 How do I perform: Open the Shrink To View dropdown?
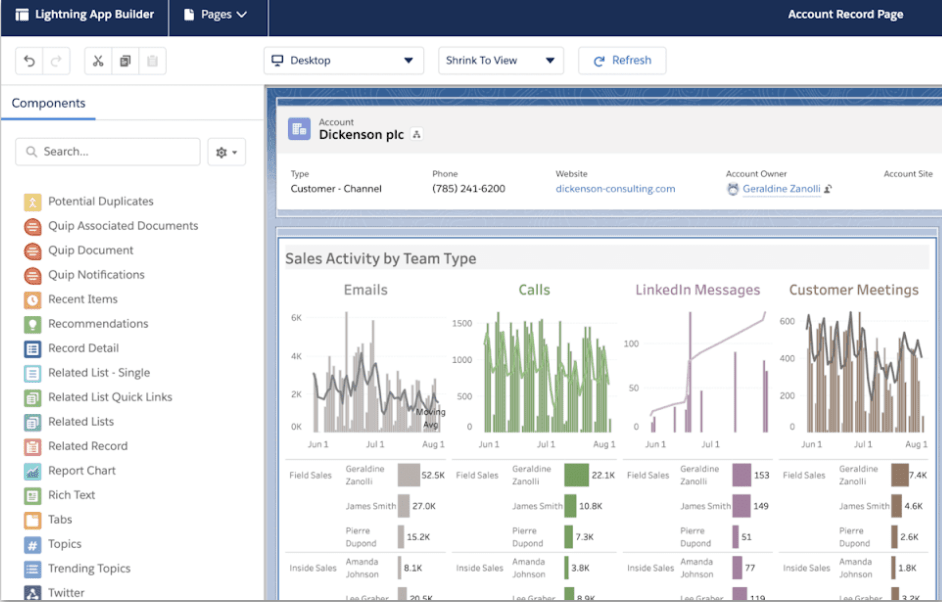coord(500,61)
